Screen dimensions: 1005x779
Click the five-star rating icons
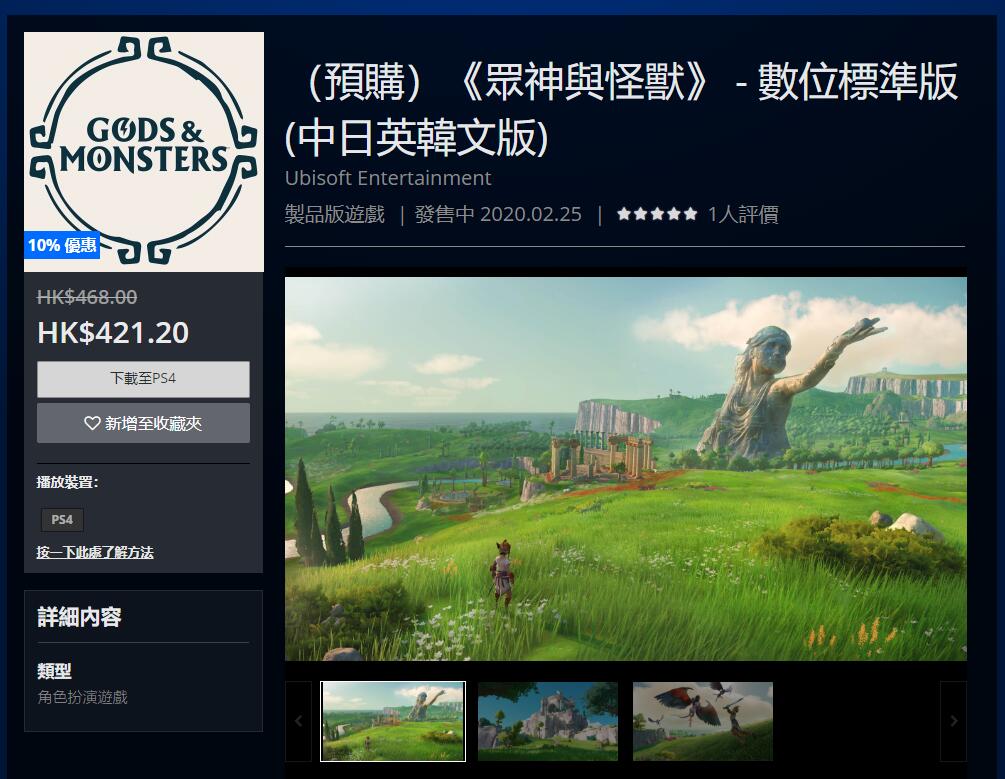pos(657,214)
